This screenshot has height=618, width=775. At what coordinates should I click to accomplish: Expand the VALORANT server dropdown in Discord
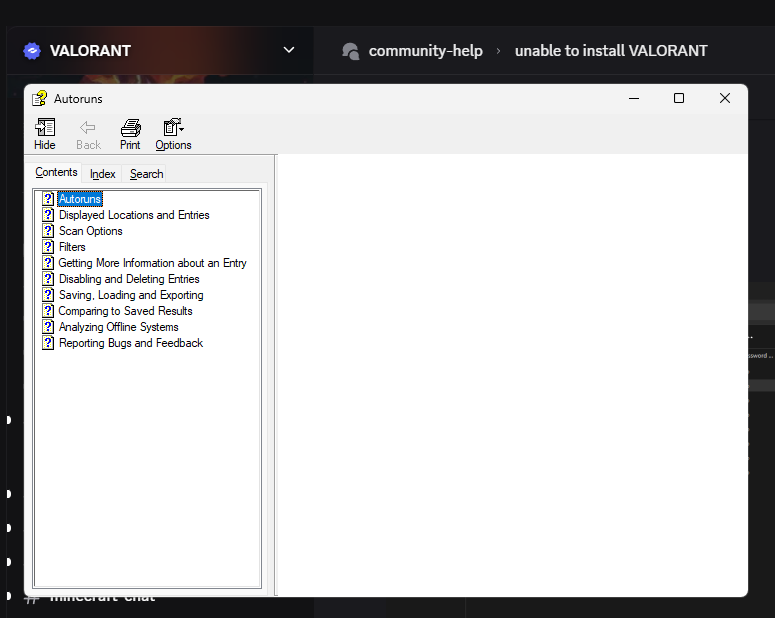click(x=289, y=50)
